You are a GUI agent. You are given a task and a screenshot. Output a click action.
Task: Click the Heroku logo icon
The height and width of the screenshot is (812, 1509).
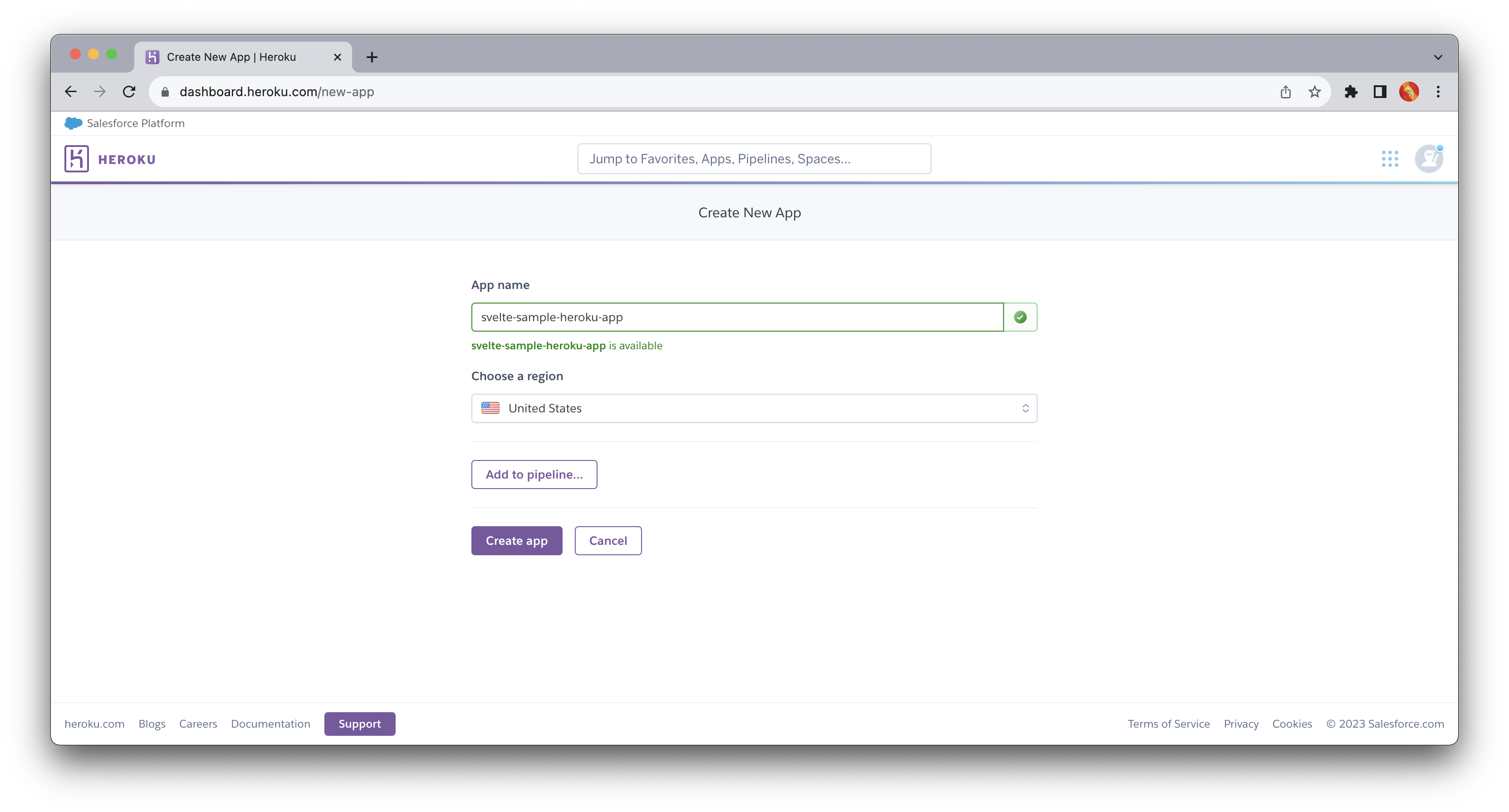click(77, 159)
